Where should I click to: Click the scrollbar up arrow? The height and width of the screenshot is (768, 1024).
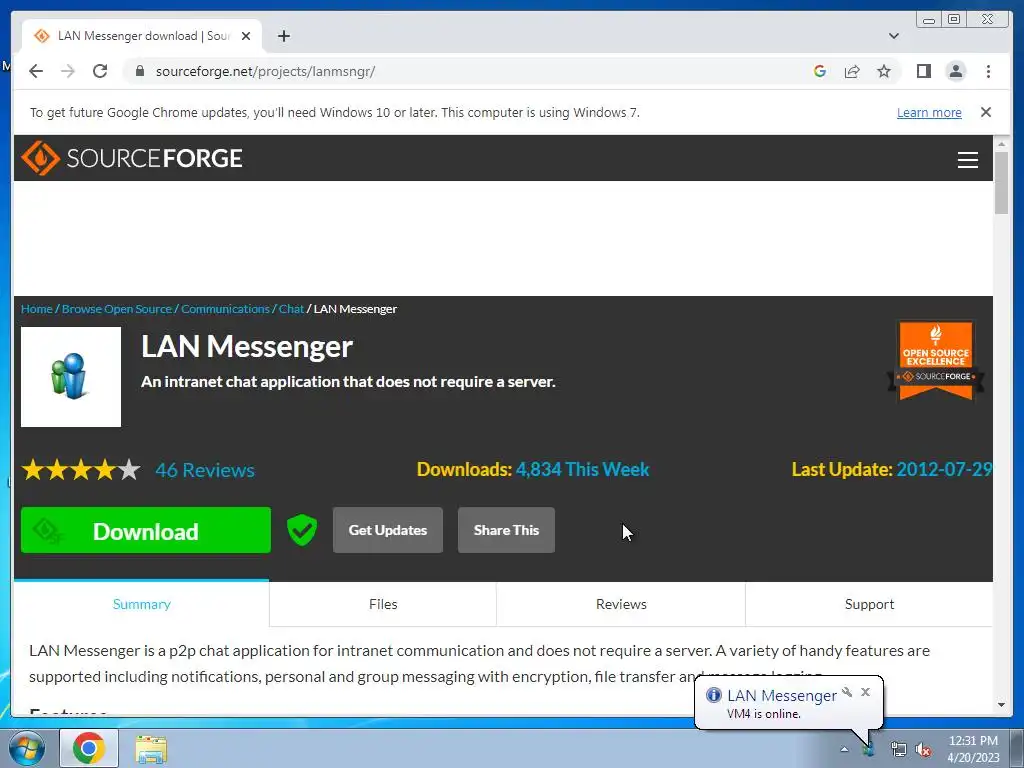pos(1001,143)
